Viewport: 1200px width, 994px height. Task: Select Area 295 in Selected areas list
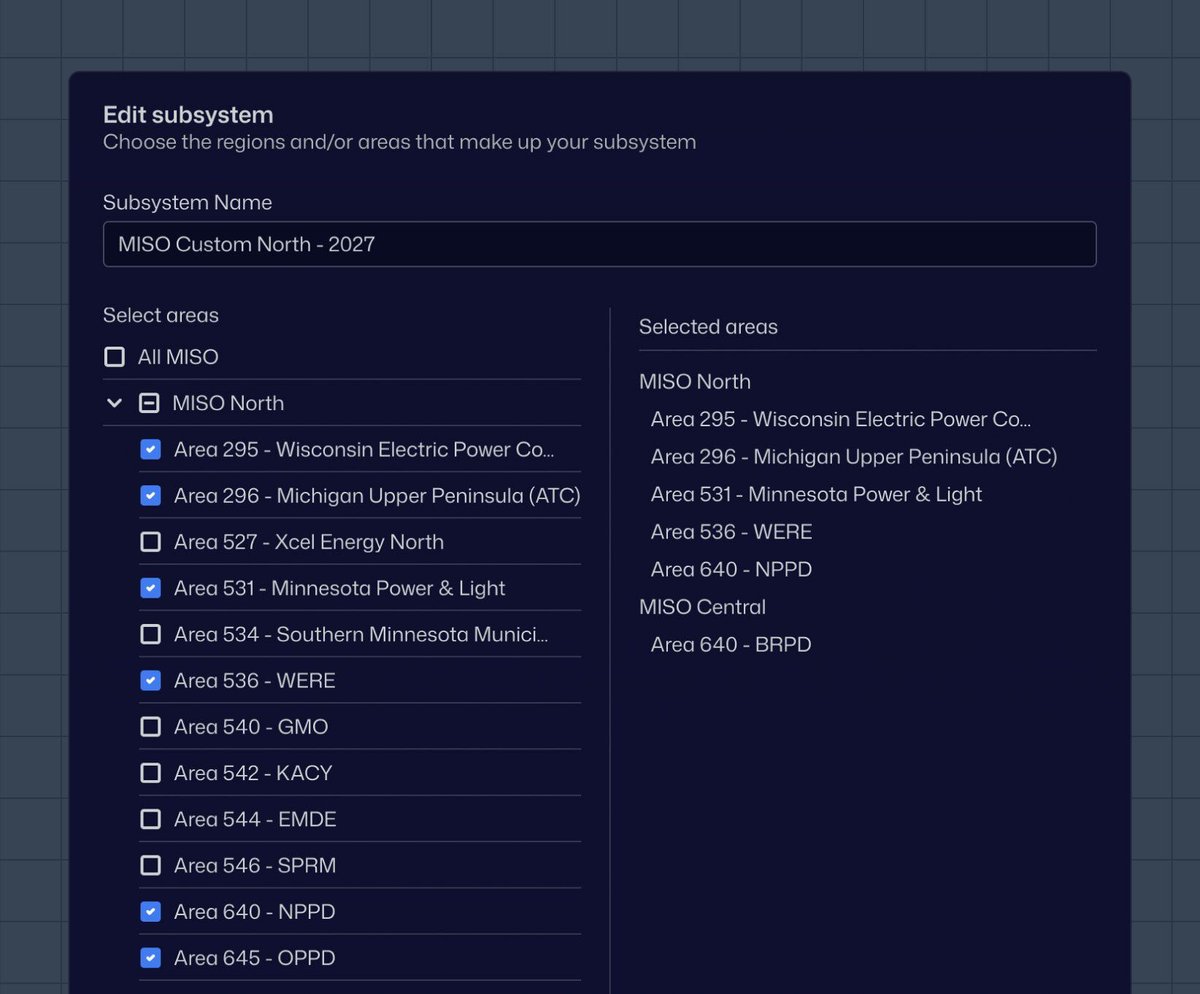pyautogui.click(x=841, y=419)
